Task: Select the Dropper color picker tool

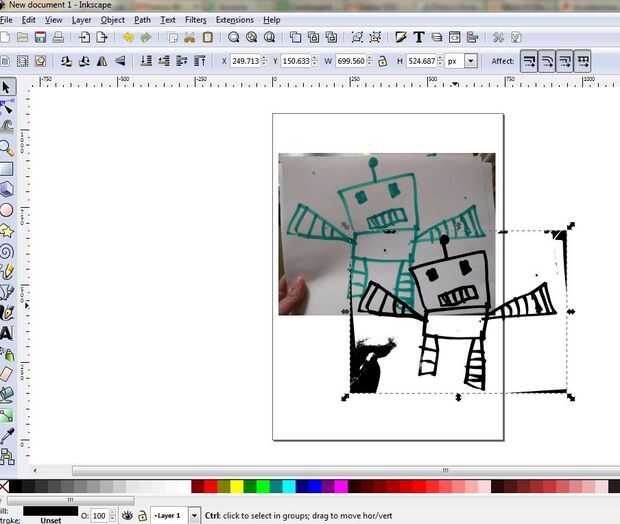Action: (x=6, y=436)
